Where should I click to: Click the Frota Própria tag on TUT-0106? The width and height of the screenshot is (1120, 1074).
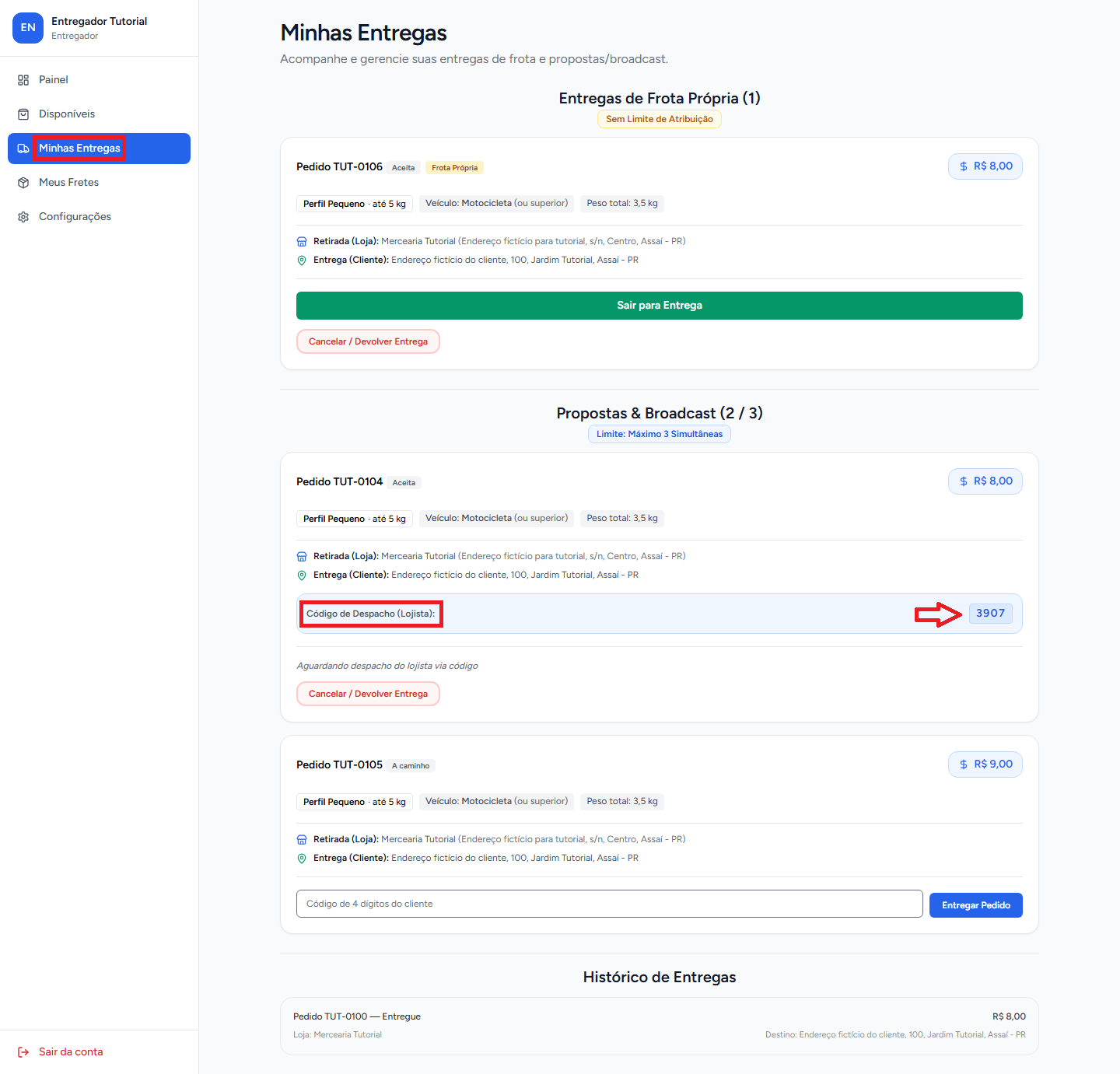455,168
